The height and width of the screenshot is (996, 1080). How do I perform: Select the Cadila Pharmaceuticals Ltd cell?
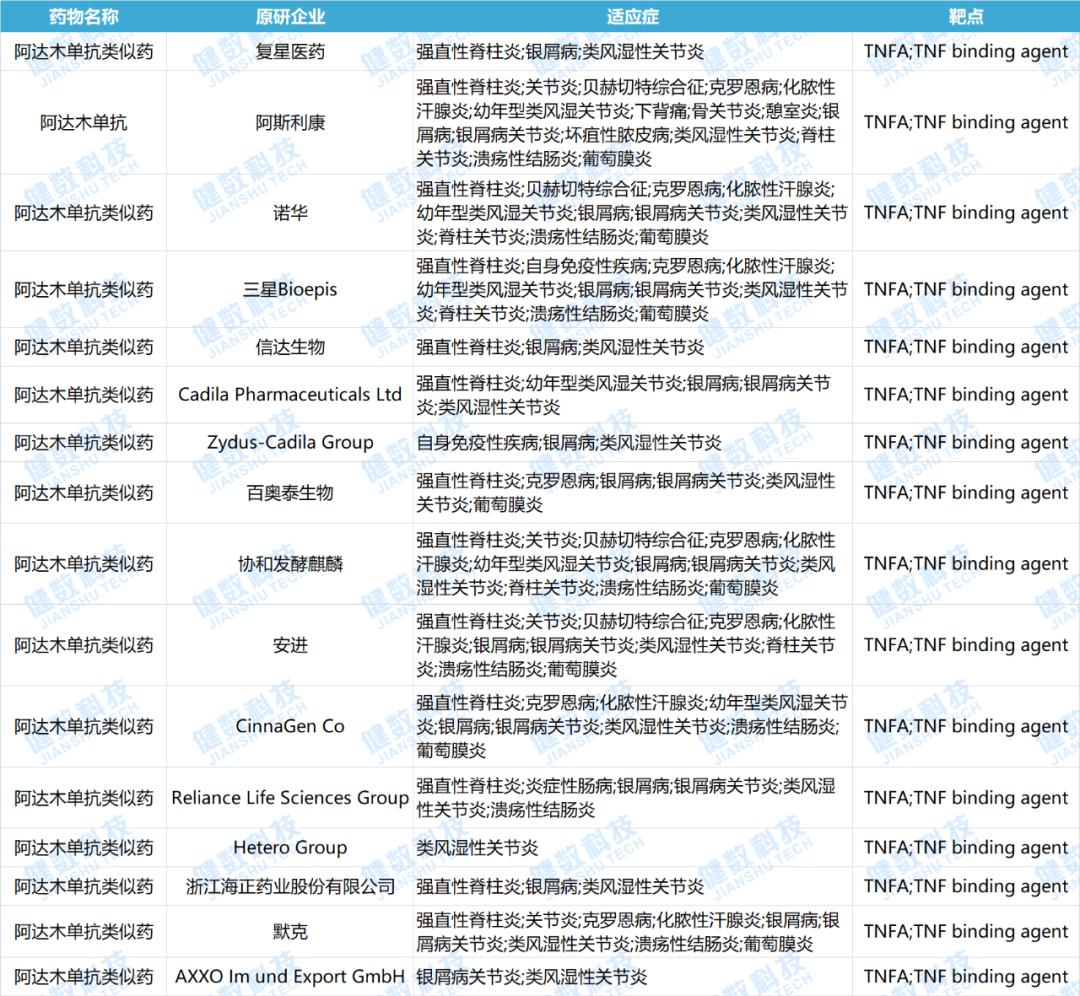pos(290,395)
